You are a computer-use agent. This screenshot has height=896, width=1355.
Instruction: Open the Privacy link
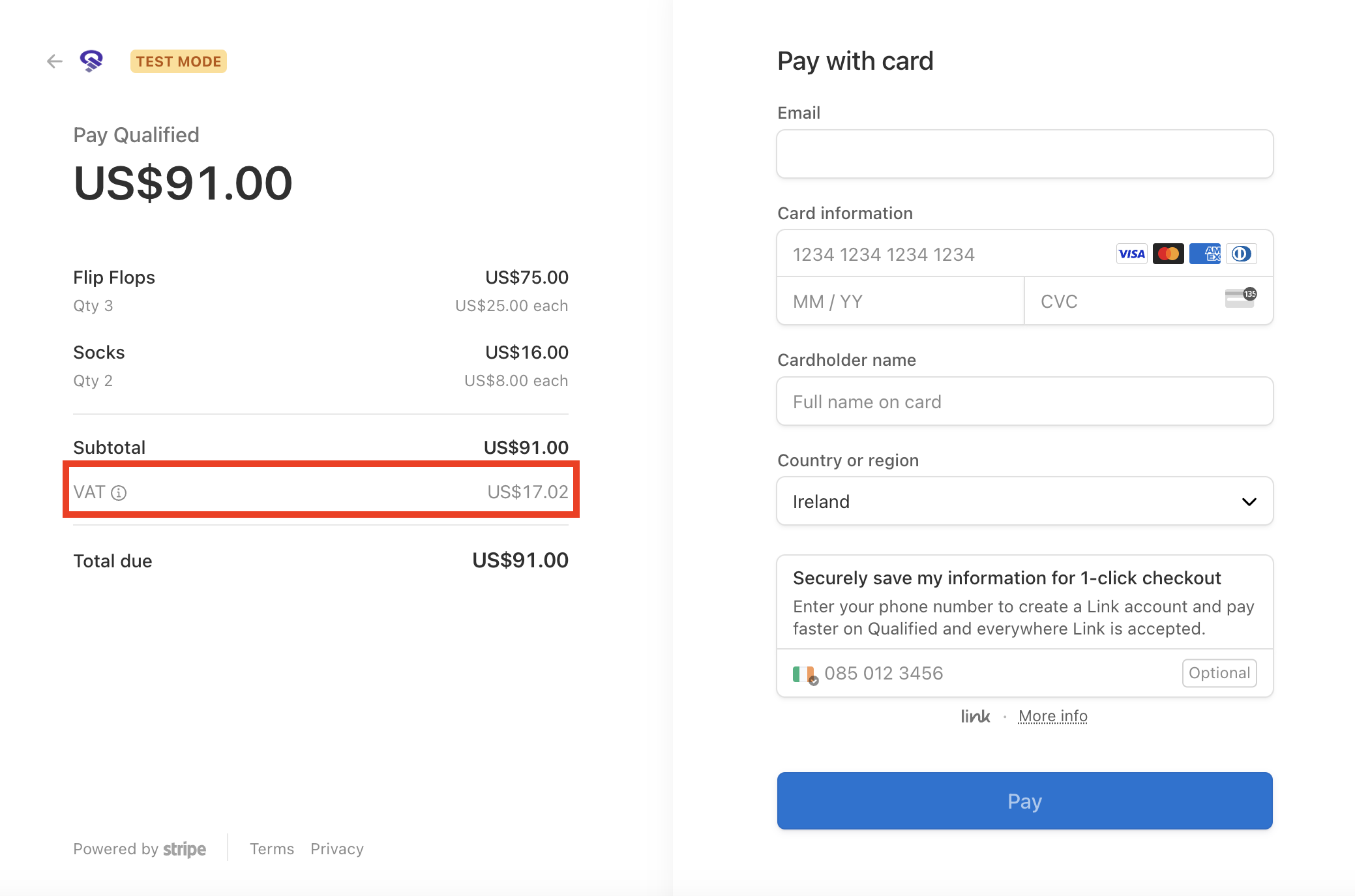337,848
